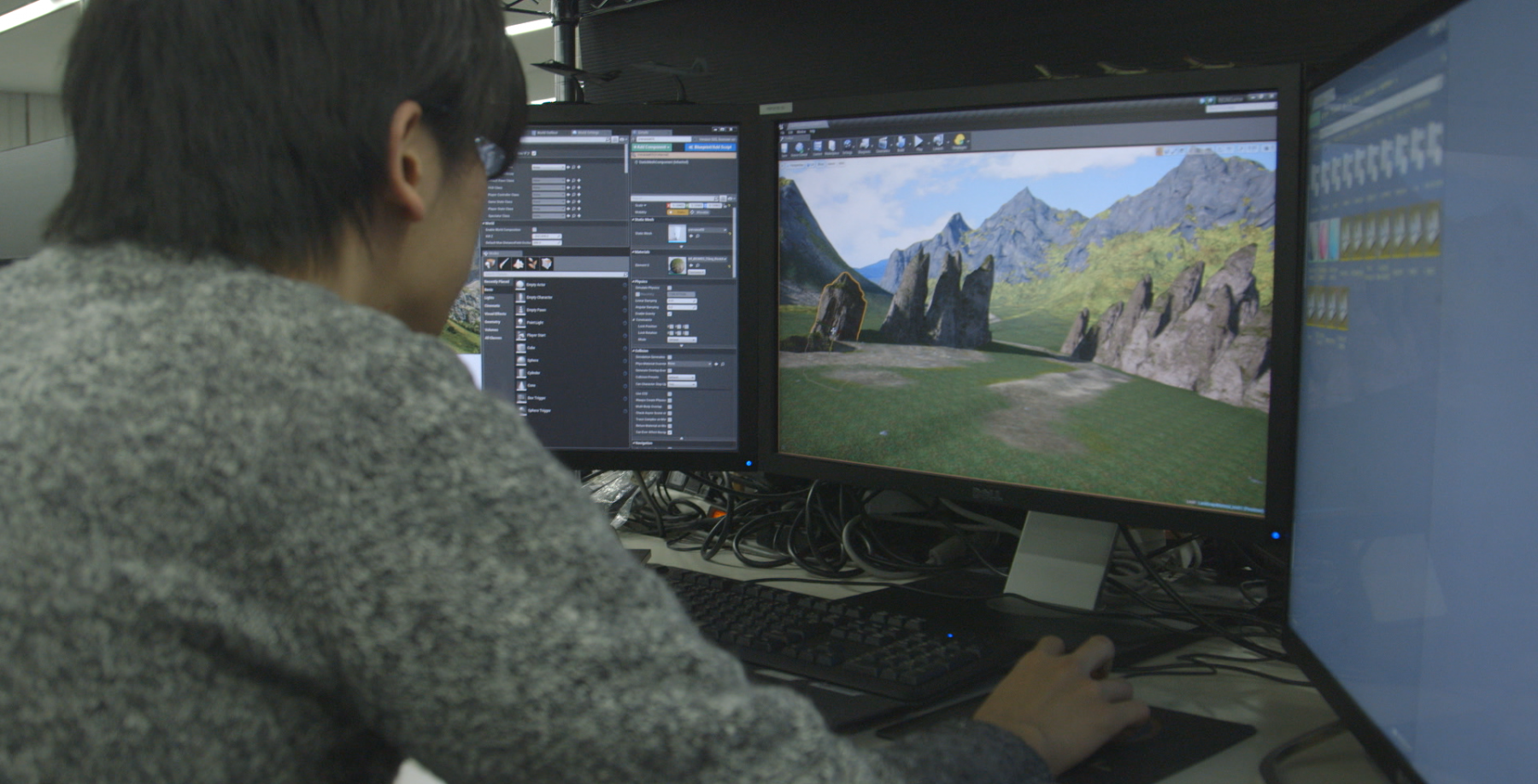The height and width of the screenshot is (784, 1538).
Task: Select the Landscape mode icon
Action: tap(518, 264)
